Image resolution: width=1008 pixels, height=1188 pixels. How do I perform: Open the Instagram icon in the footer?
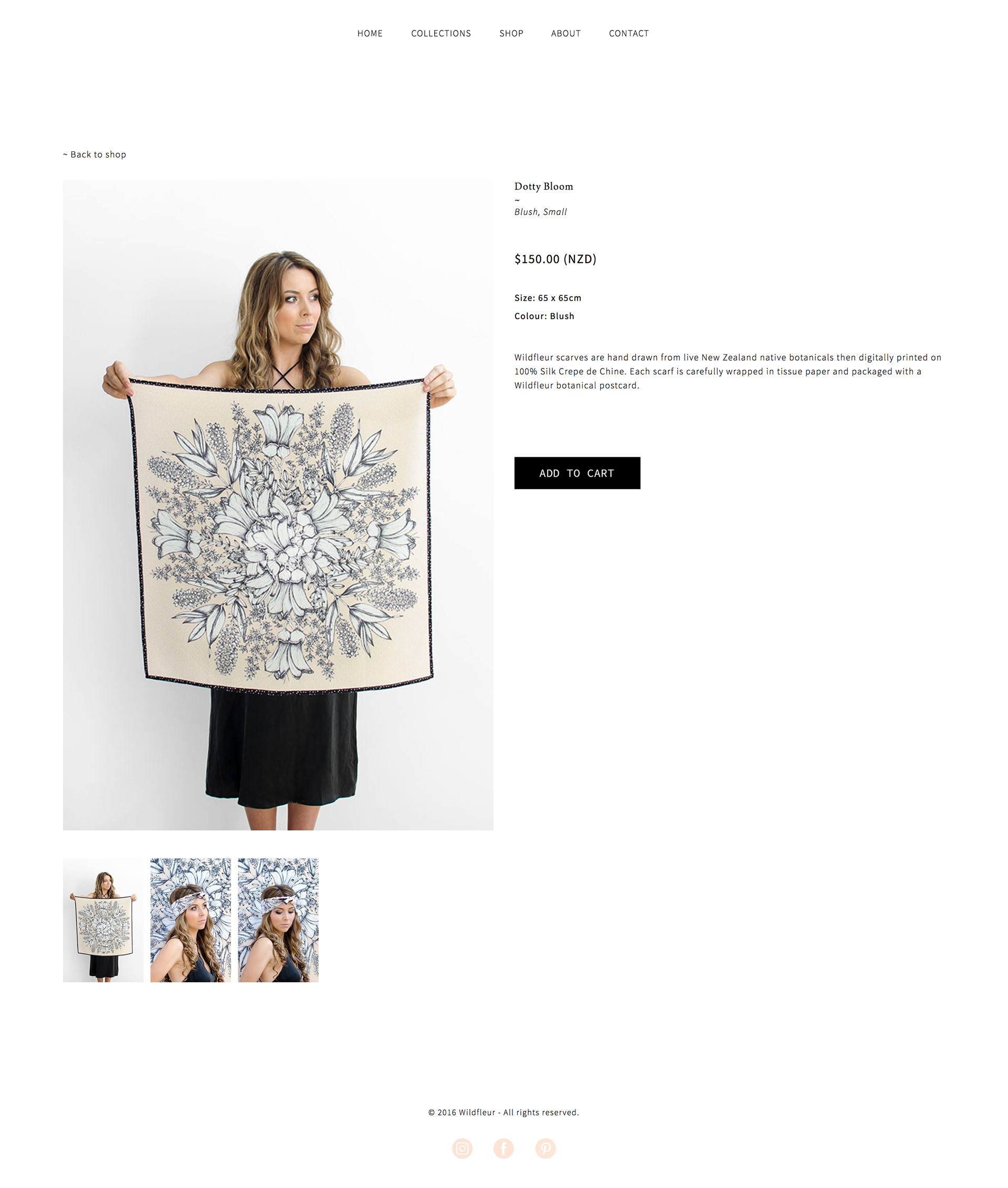pyautogui.click(x=461, y=1148)
